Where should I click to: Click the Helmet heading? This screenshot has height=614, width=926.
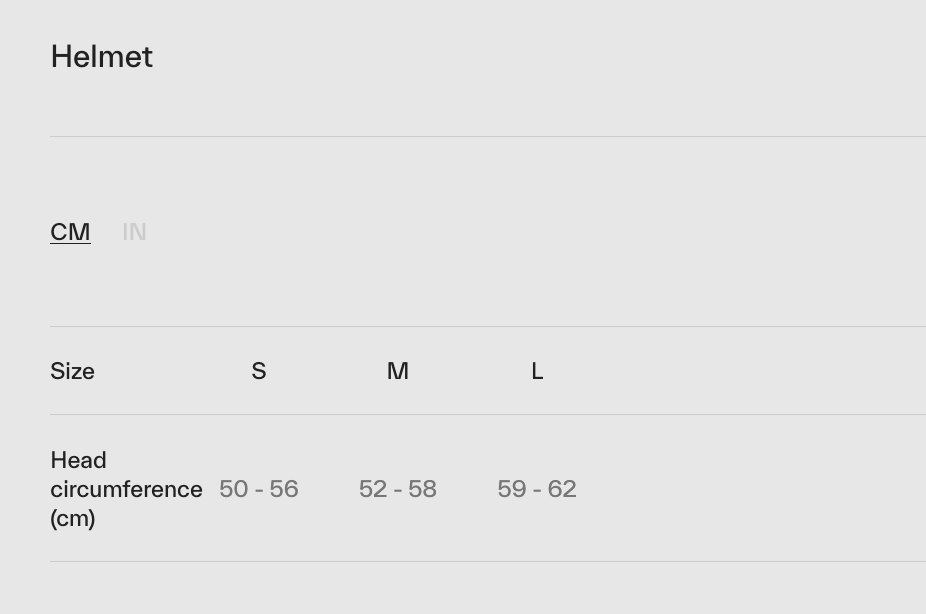[101, 57]
